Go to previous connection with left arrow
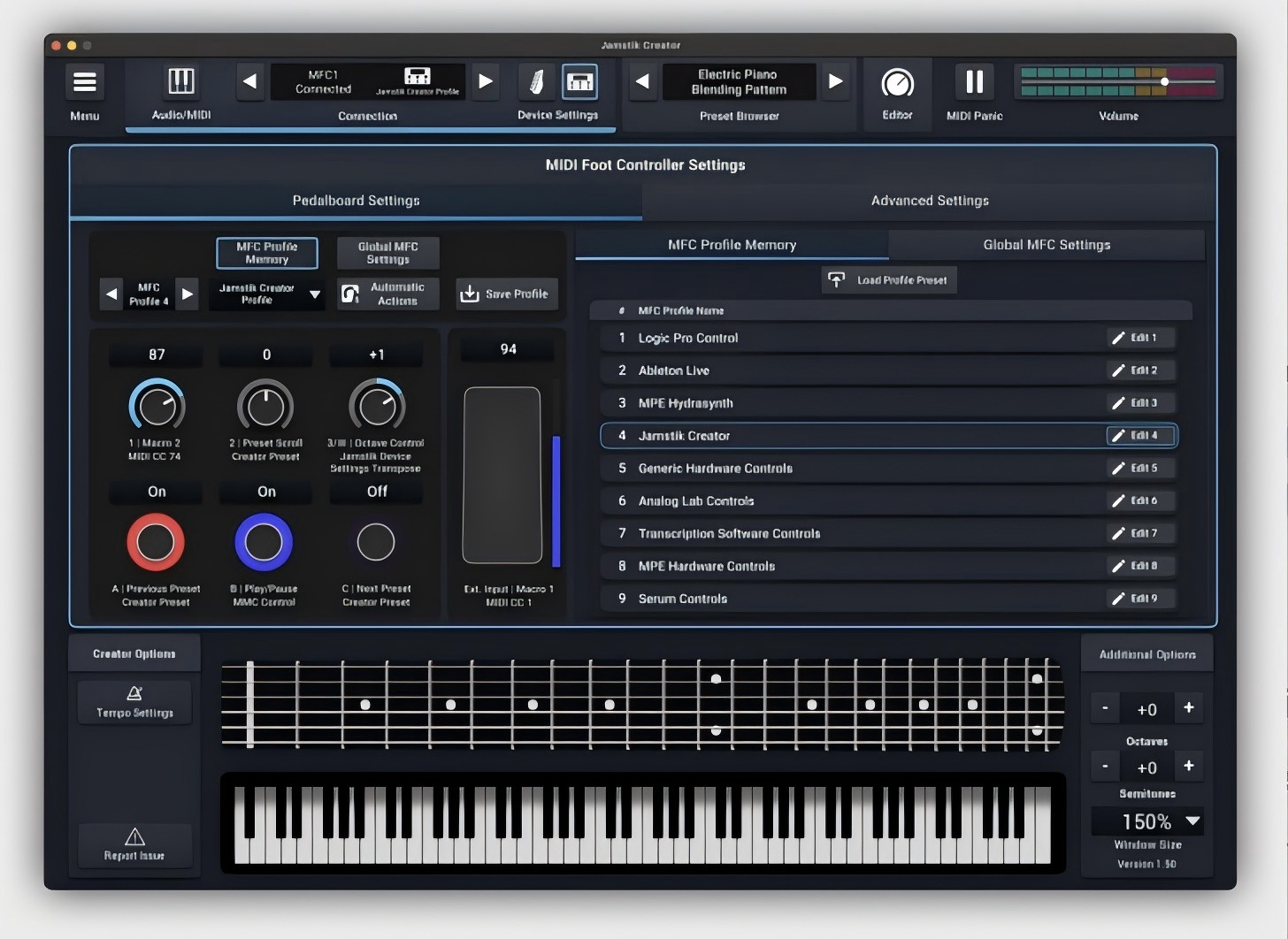Image resolution: width=1288 pixels, height=939 pixels. click(x=250, y=81)
